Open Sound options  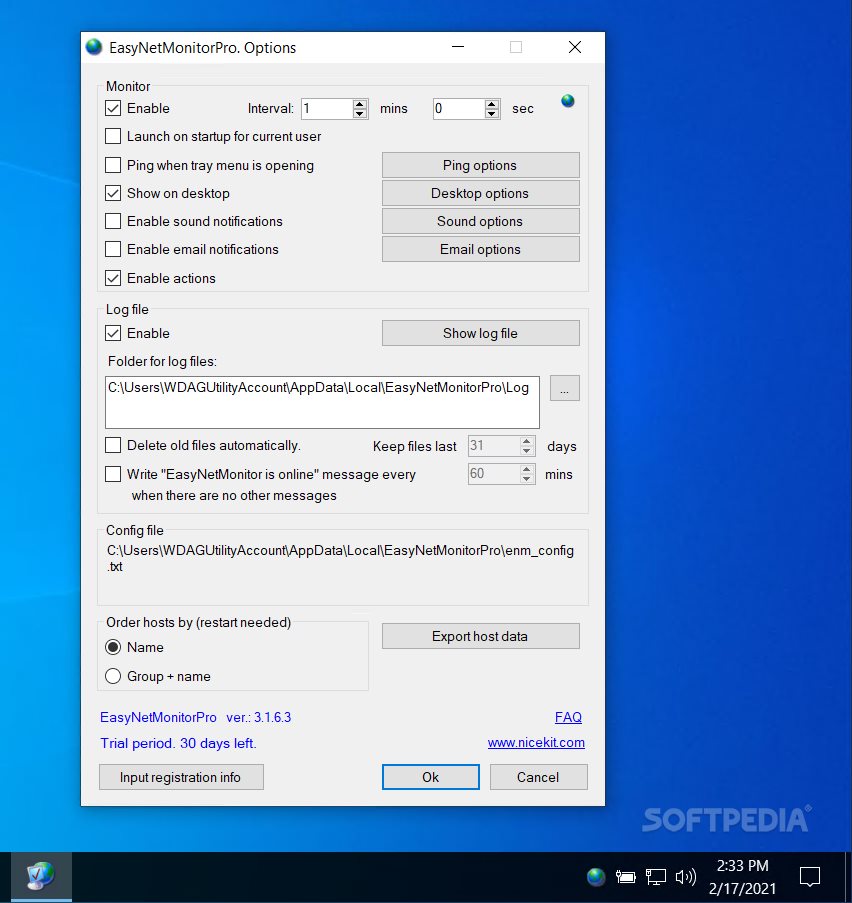click(x=480, y=221)
